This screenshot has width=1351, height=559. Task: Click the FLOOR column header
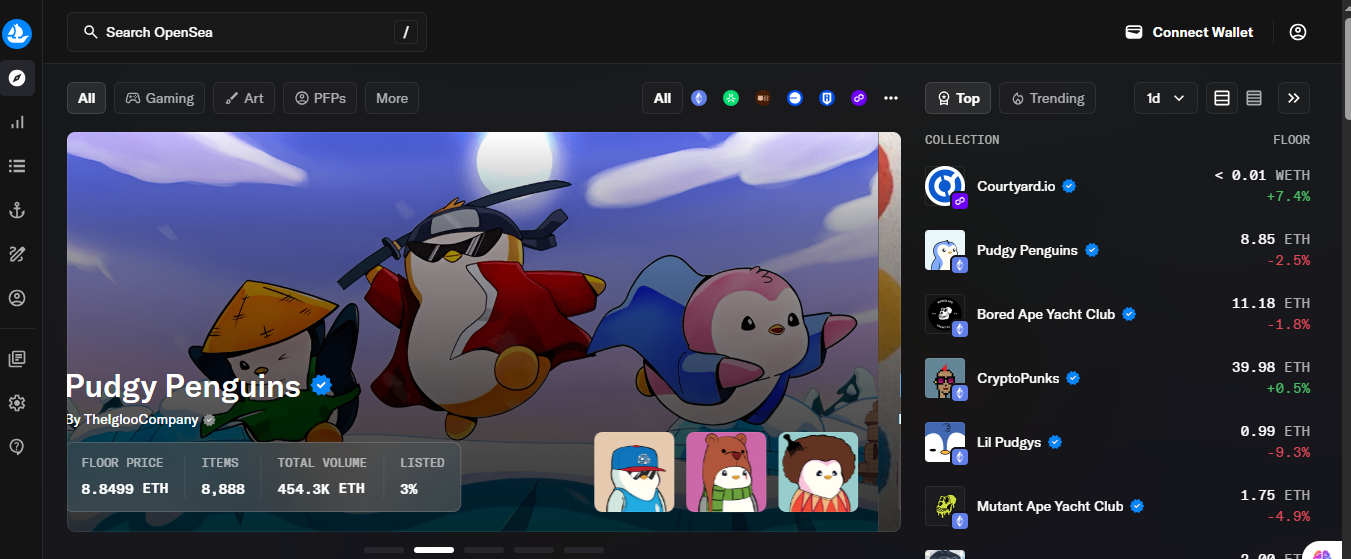click(x=1291, y=140)
